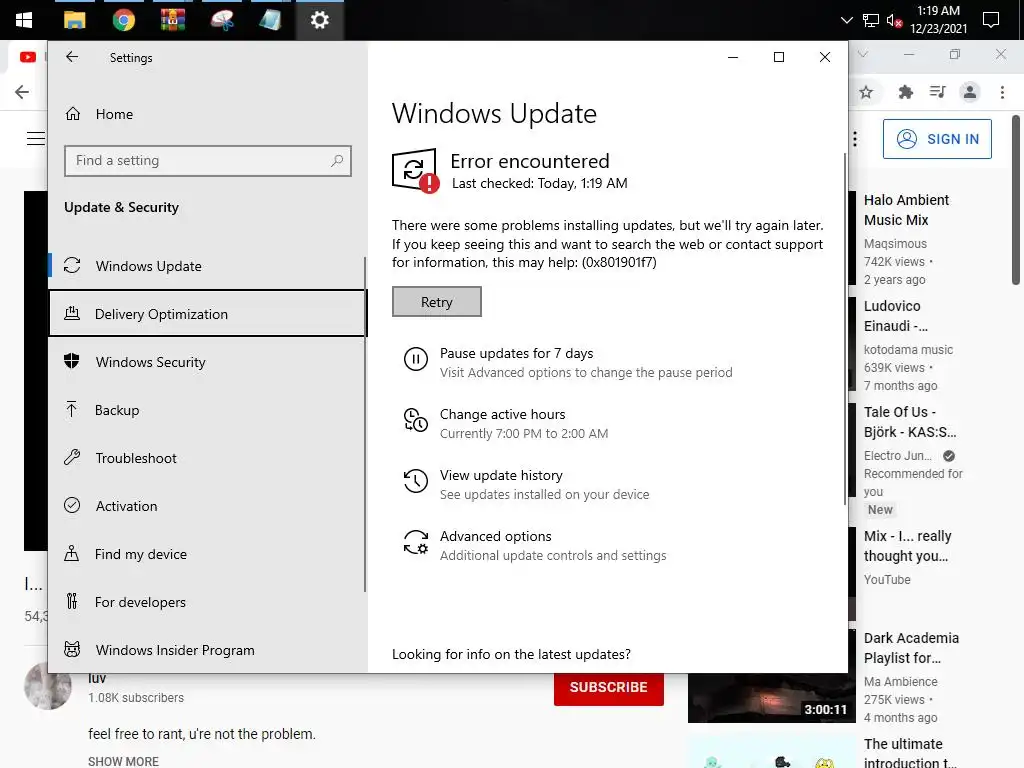Click the Troubleshoot wrench icon
The height and width of the screenshot is (768, 1024).
tap(72, 457)
